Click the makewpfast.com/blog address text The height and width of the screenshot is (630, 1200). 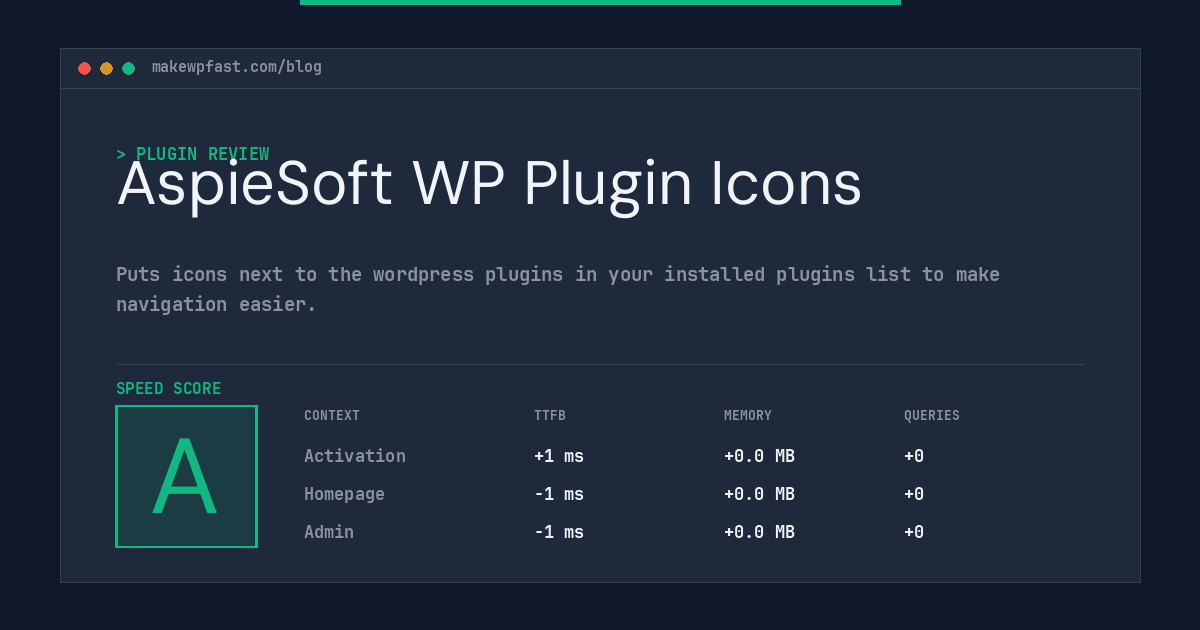pyautogui.click(x=237, y=67)
